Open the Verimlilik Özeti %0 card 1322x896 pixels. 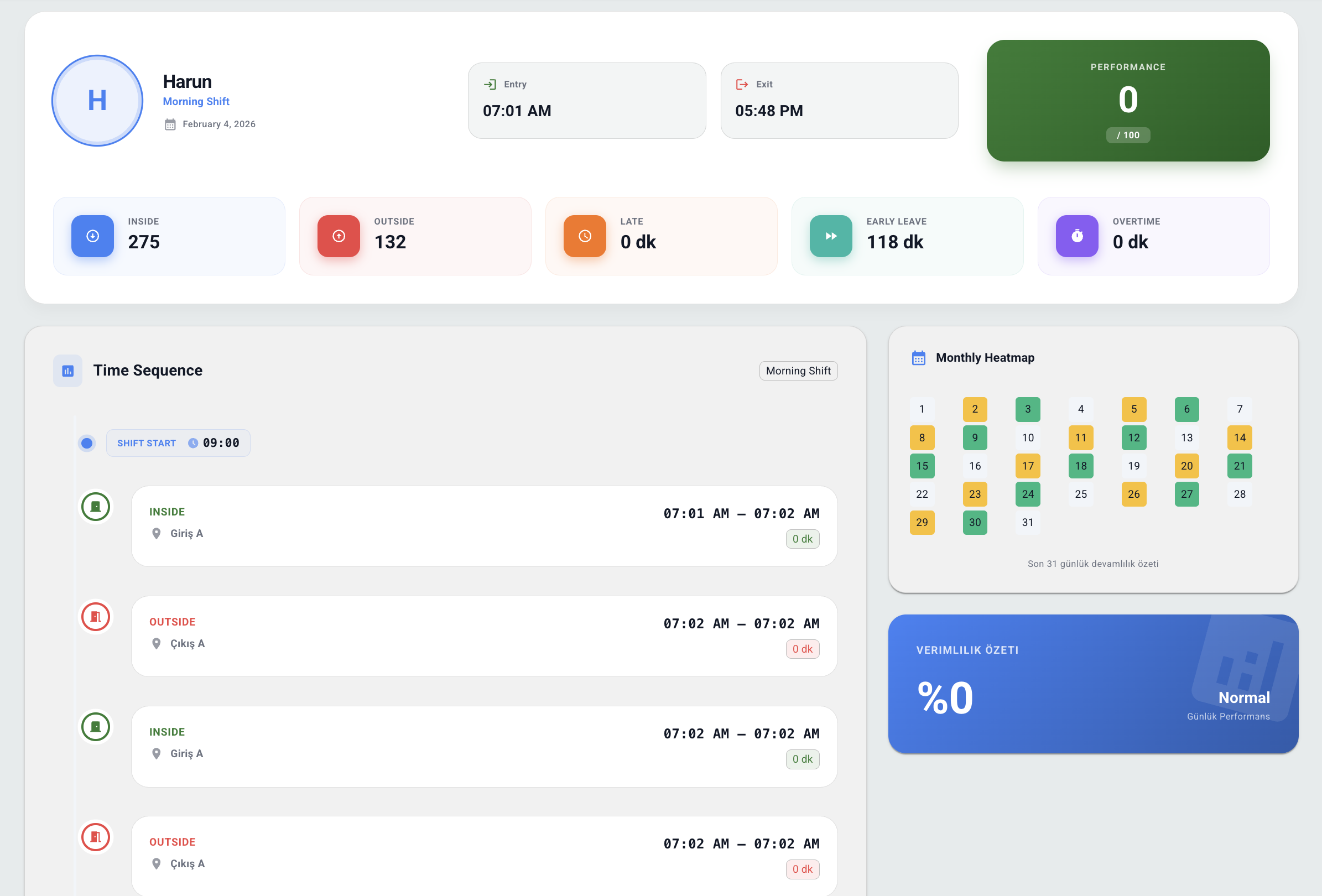point(1093,684)
